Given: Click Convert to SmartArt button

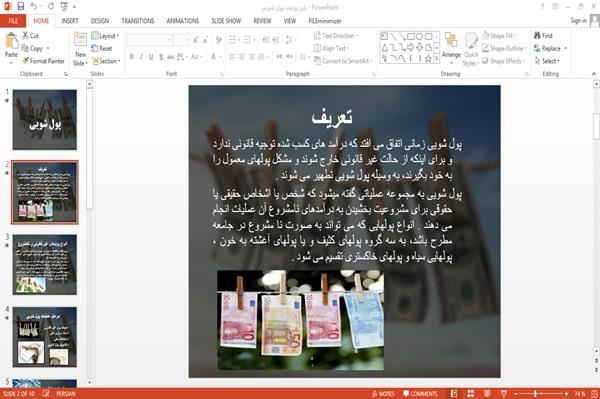Looking at the screenshot, I should [343, 61].
